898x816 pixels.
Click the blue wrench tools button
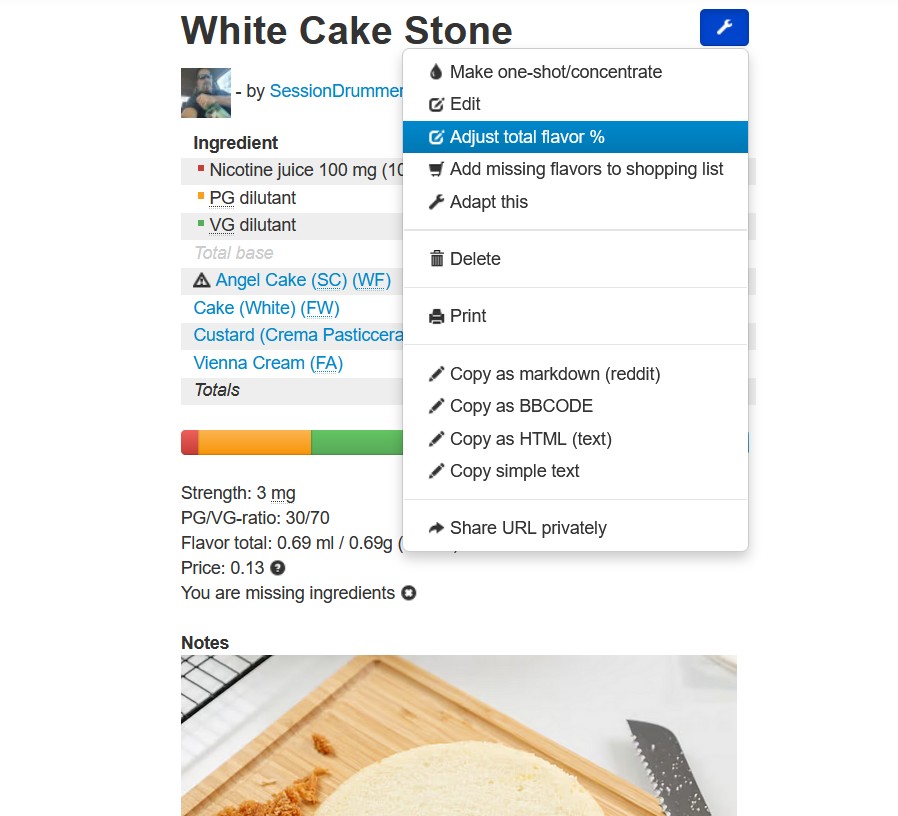pyautogui.click(x=724, y=28)
